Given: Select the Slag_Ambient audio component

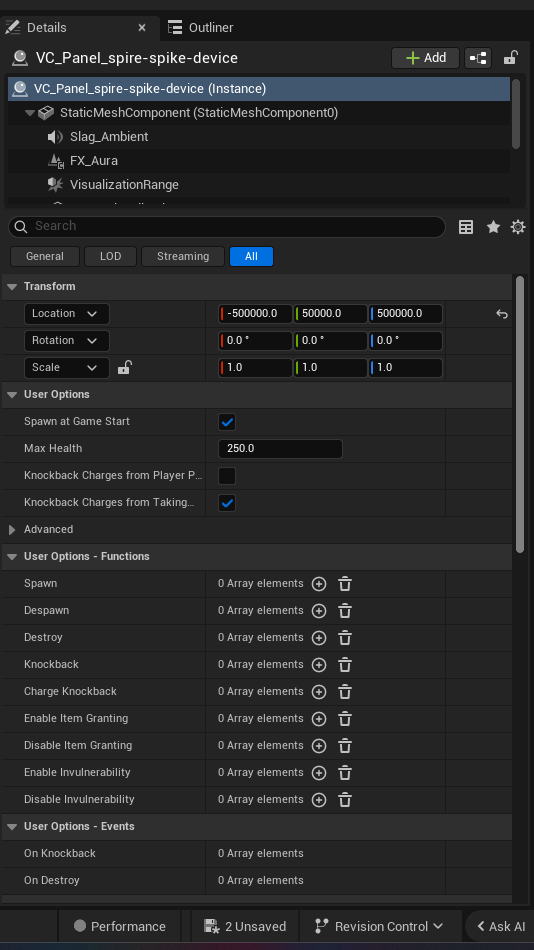Looking at the screenshot, I should [258, 137].
